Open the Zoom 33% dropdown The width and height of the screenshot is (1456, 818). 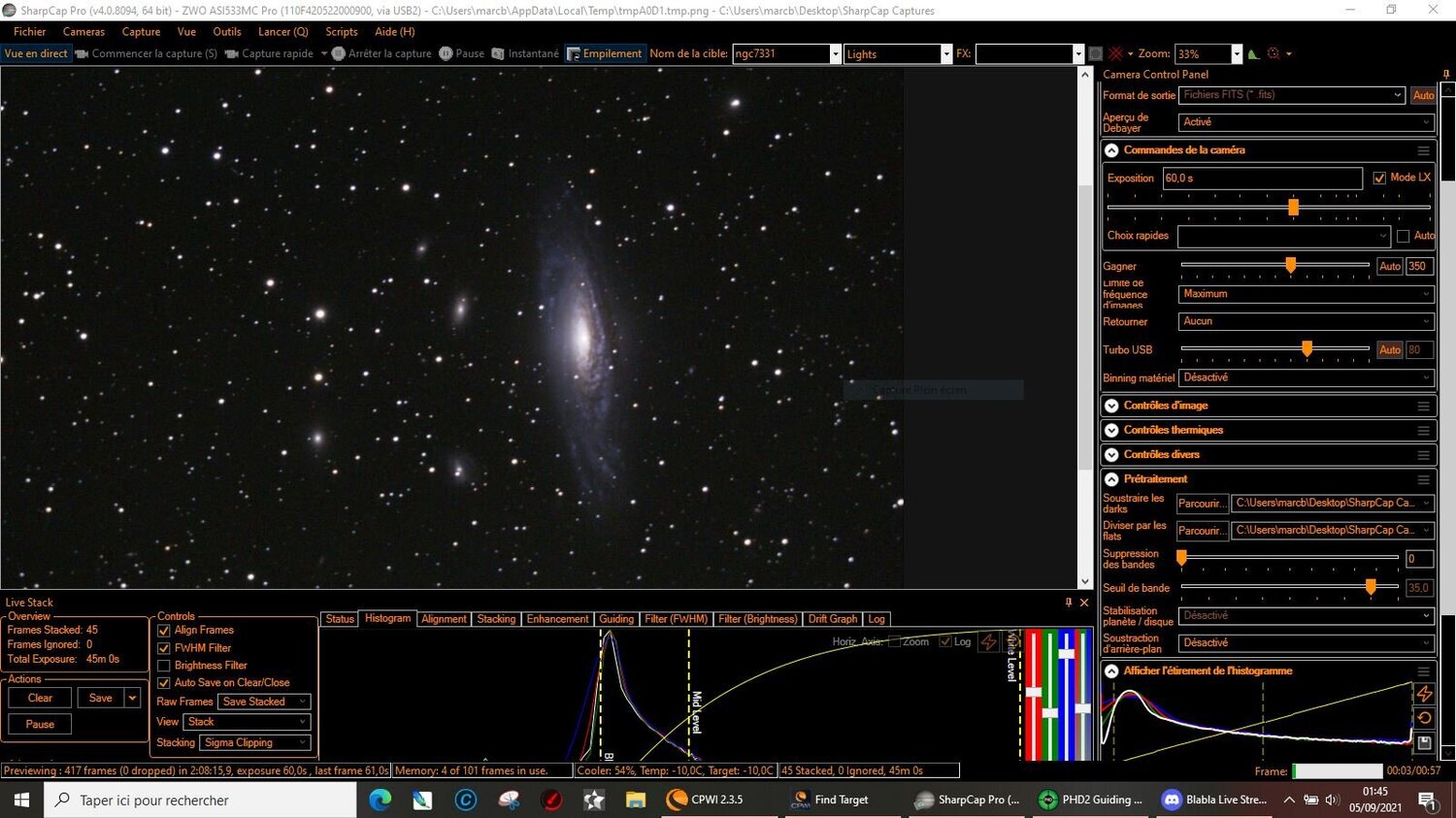click(x=1237, y=54)
